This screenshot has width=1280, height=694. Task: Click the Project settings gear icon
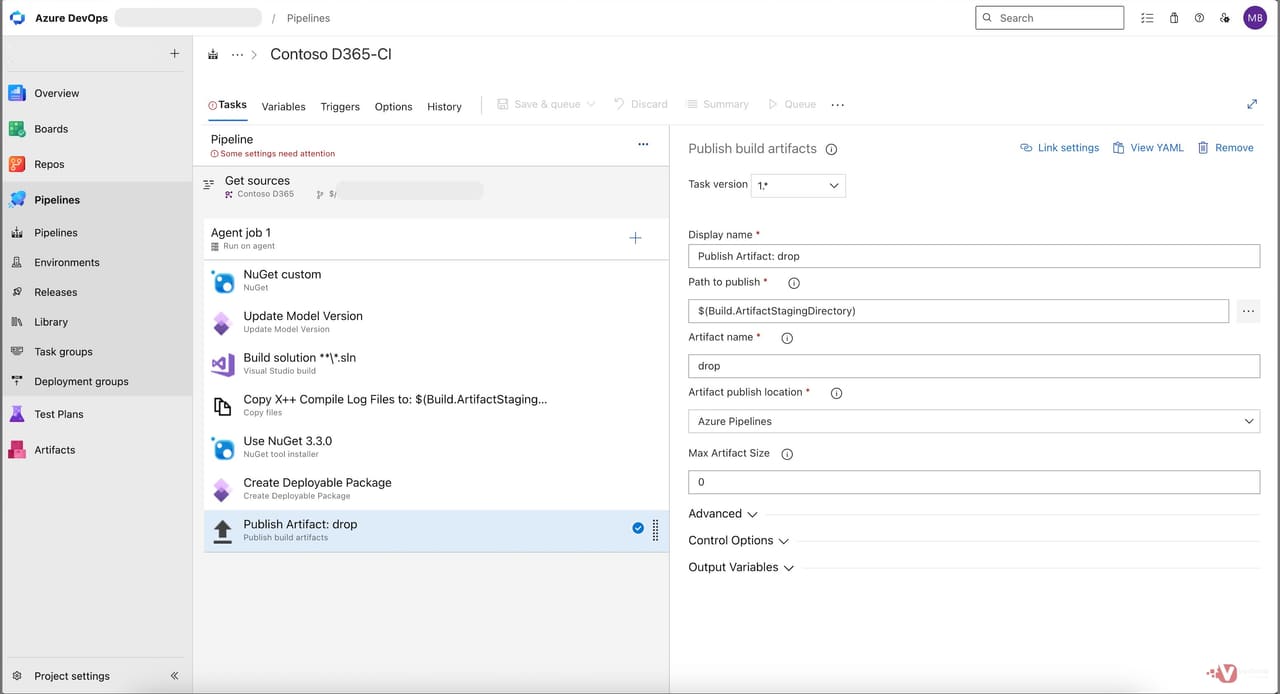tap(16, 676)
